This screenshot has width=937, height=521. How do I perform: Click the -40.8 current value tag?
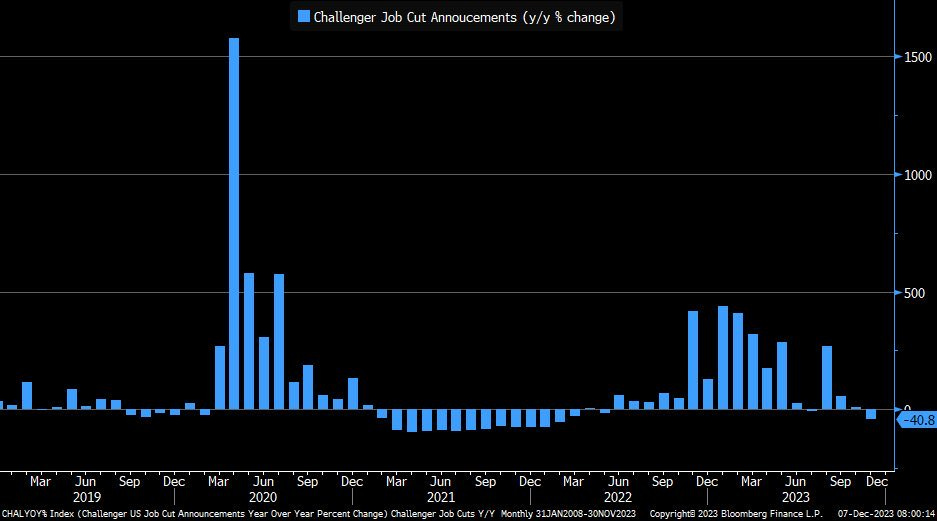[915, 421]
